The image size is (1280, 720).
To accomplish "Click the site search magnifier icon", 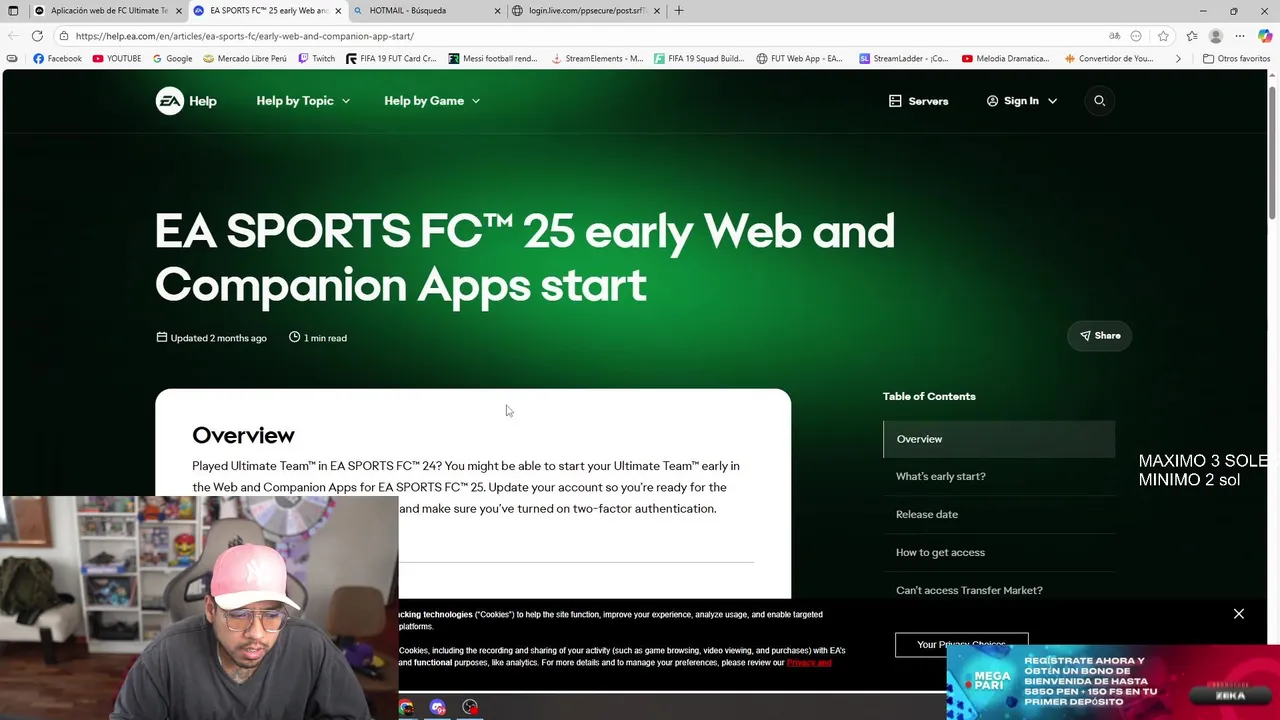I will pyautogui.click(x=1099, y=101).
